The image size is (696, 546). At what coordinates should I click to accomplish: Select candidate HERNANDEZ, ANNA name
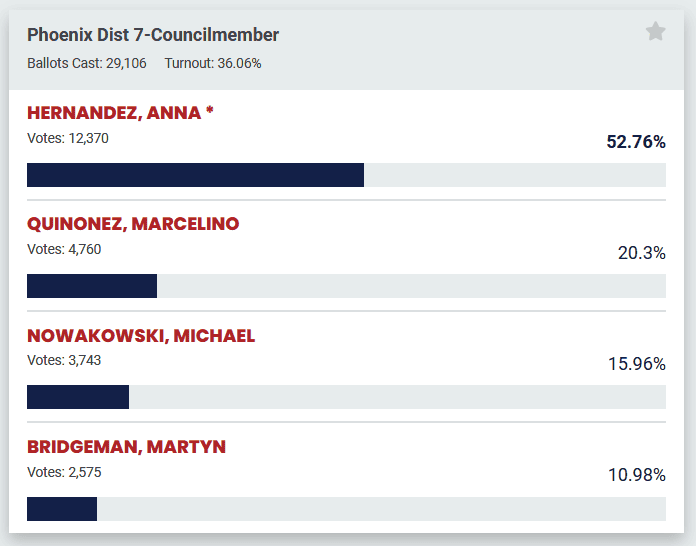point(120,113)
